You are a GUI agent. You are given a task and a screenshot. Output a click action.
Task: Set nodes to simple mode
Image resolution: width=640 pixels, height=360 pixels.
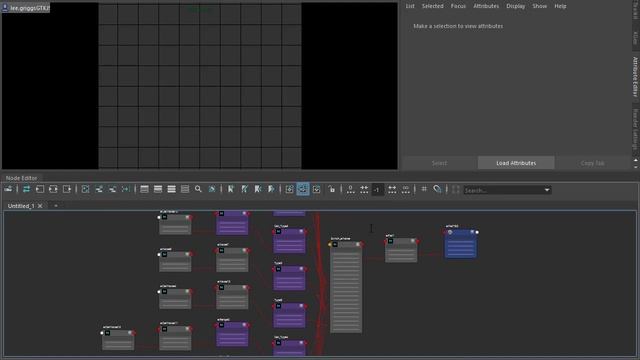coord(144,189)
